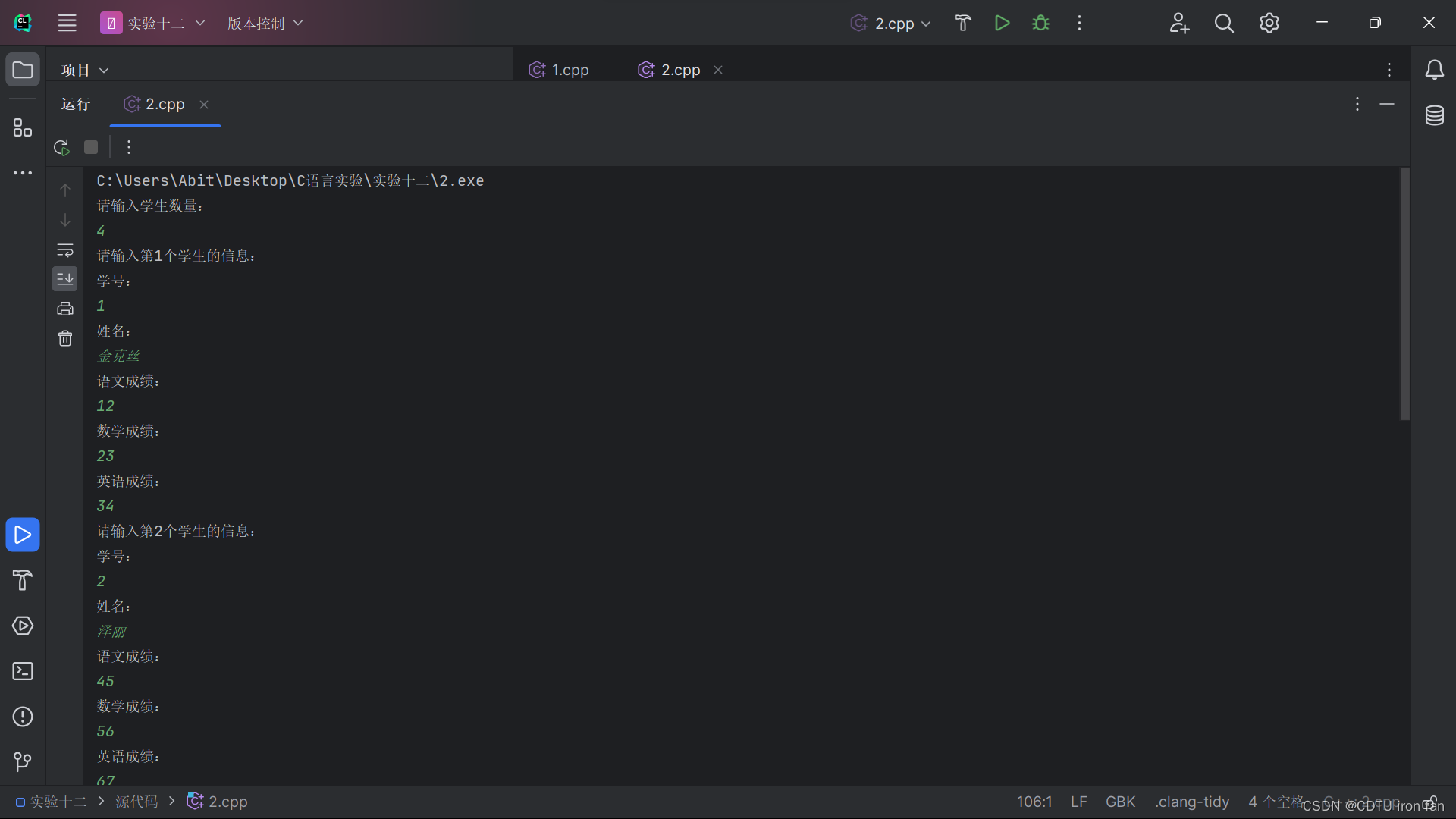Open the Problems tool window
The width and height of the screenshot is (1456, 819).
pos(23,717)
